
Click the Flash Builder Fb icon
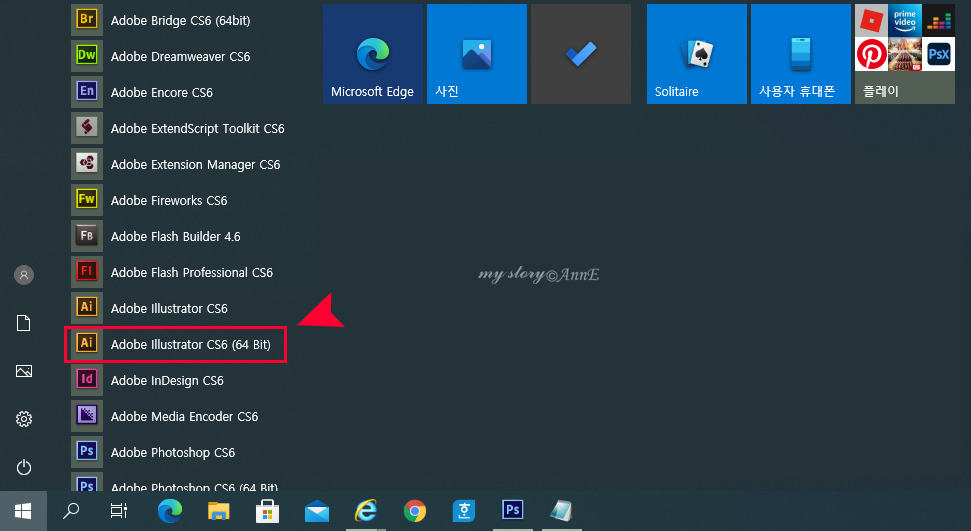tap(87, 235)
